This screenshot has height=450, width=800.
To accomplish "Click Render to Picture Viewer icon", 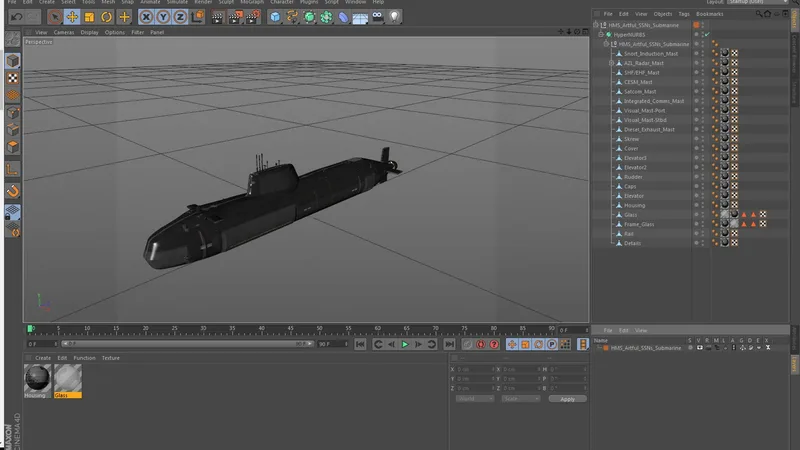I will 235,17.
